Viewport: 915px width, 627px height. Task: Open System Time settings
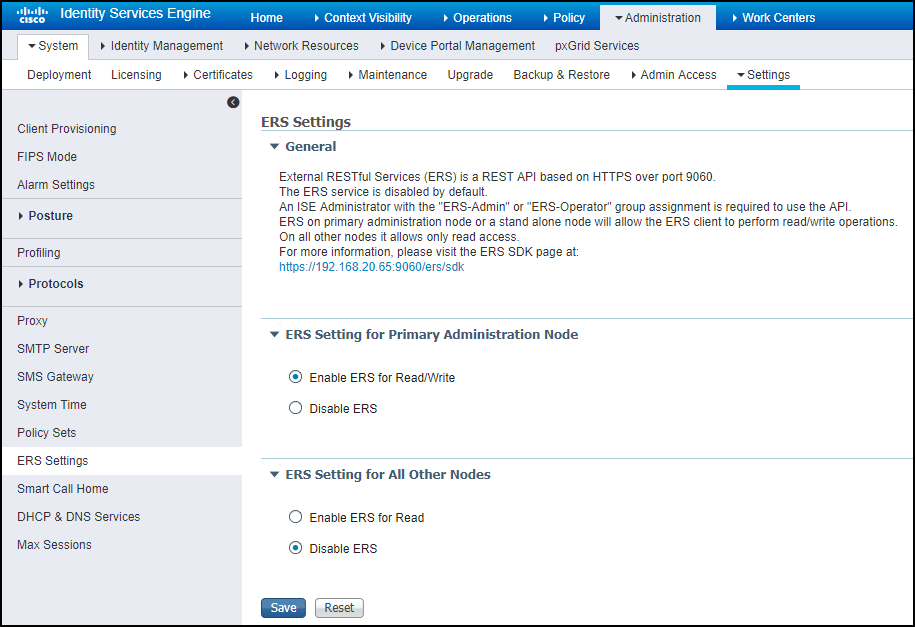point(51,405)
